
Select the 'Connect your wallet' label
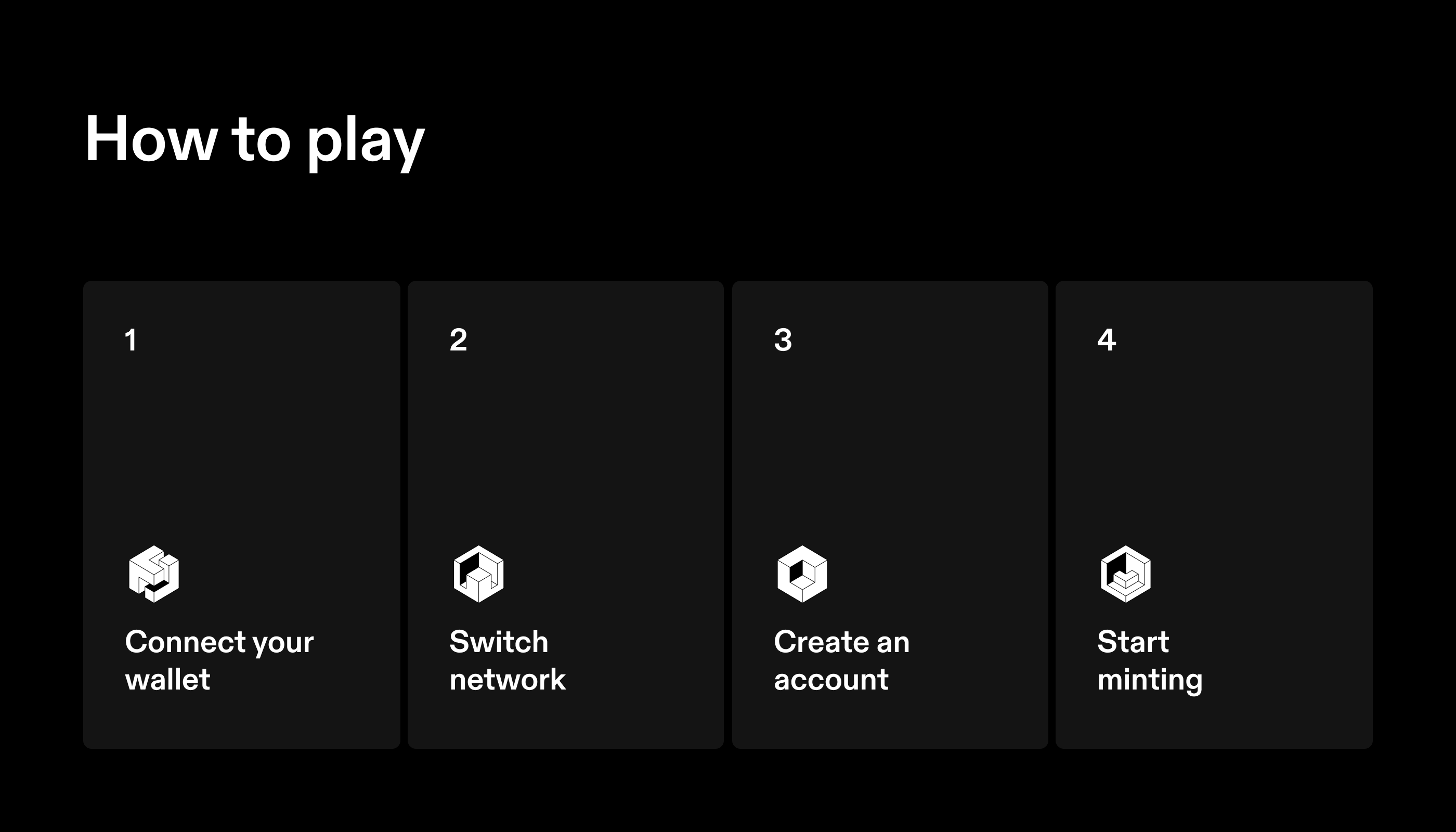coord(219,660)
